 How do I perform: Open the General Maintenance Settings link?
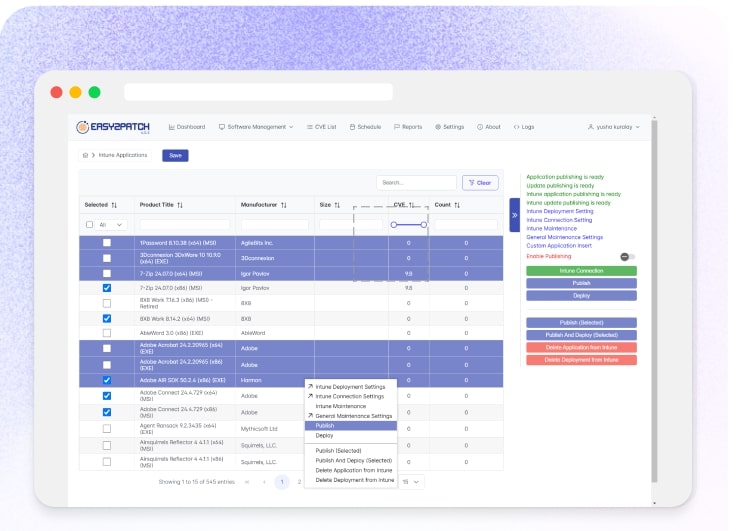[x=564, y=237]
